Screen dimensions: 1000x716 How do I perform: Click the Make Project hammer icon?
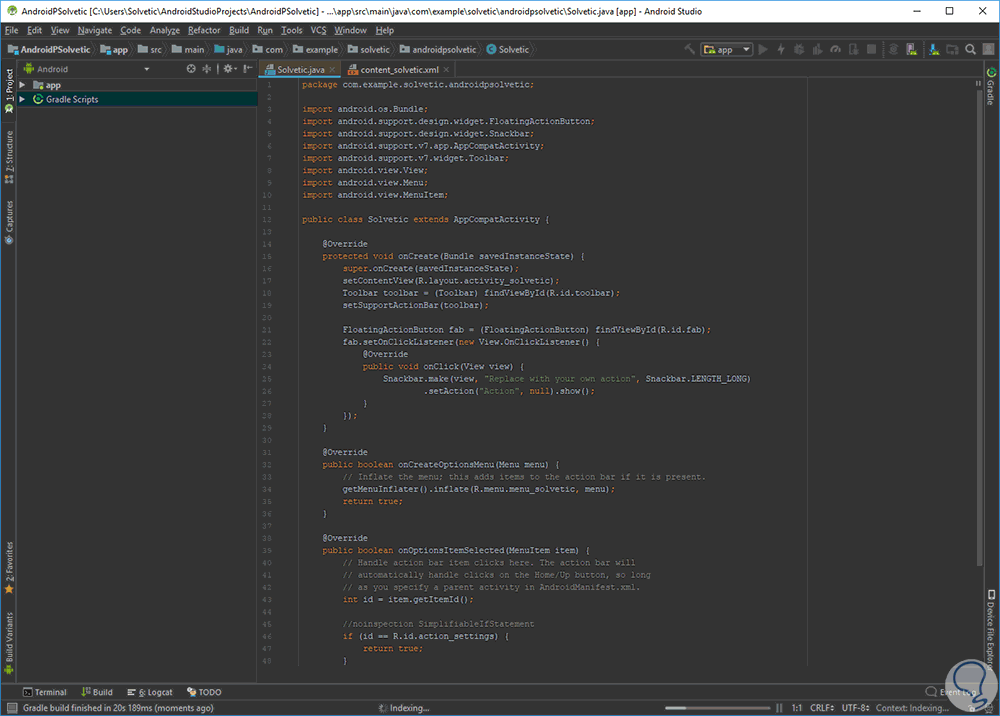(x=690, y=49)
